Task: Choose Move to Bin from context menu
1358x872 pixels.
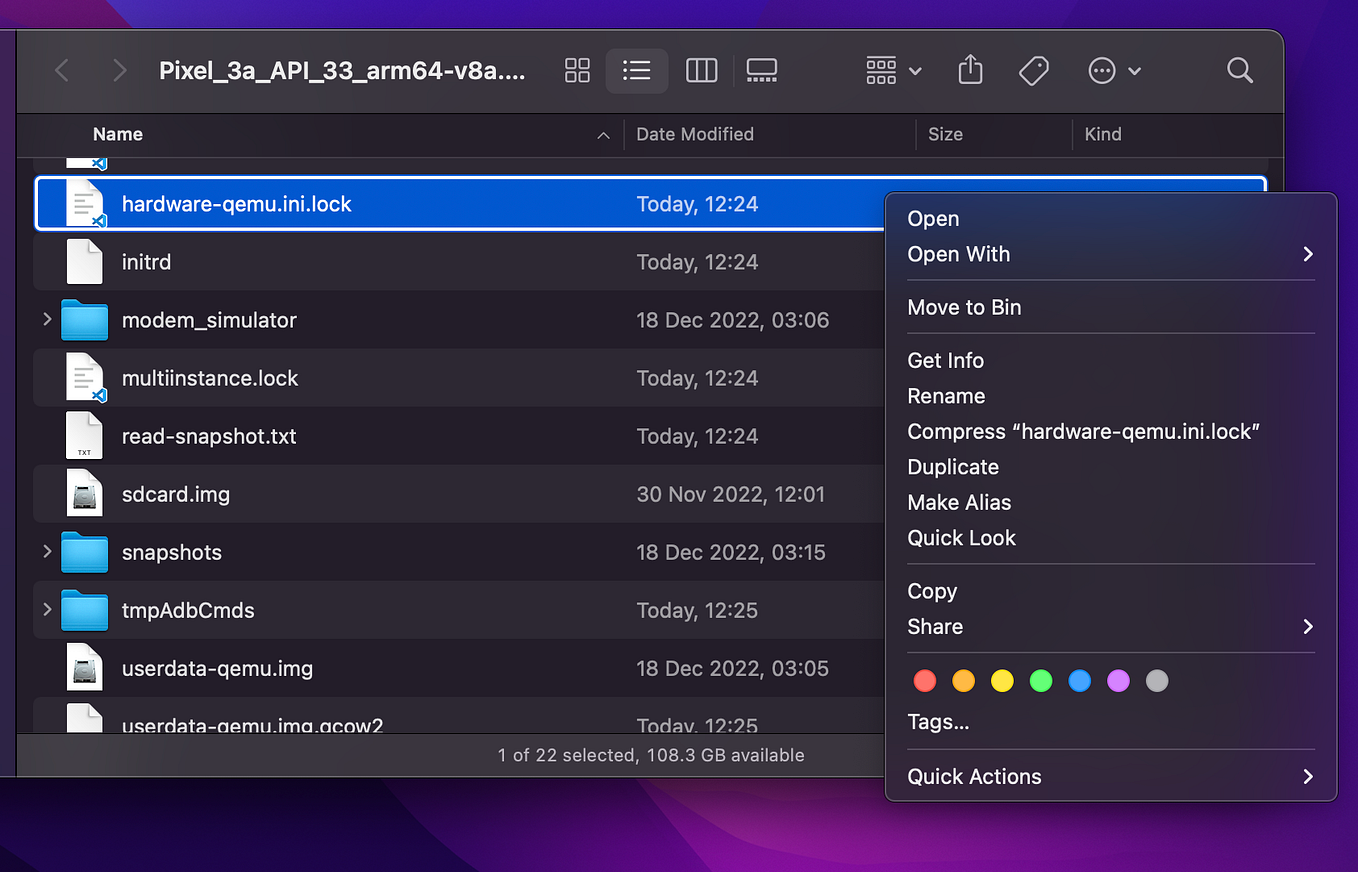Action: [964, 307]
